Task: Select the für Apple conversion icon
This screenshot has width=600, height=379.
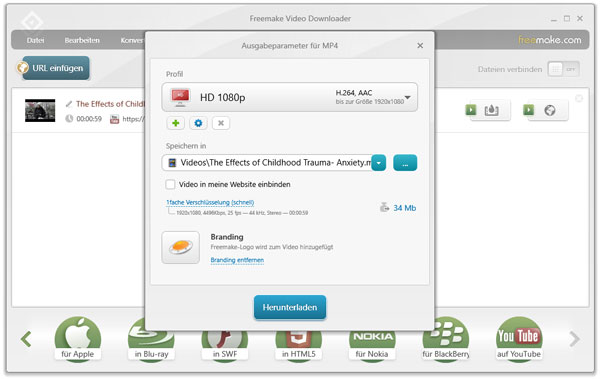Action: (x=78, y=338)
